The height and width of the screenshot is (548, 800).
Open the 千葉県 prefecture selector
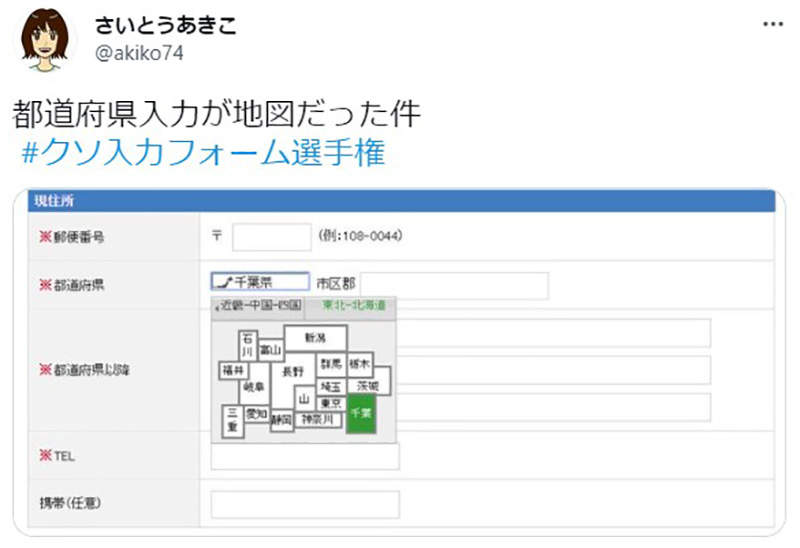point(259,283)
